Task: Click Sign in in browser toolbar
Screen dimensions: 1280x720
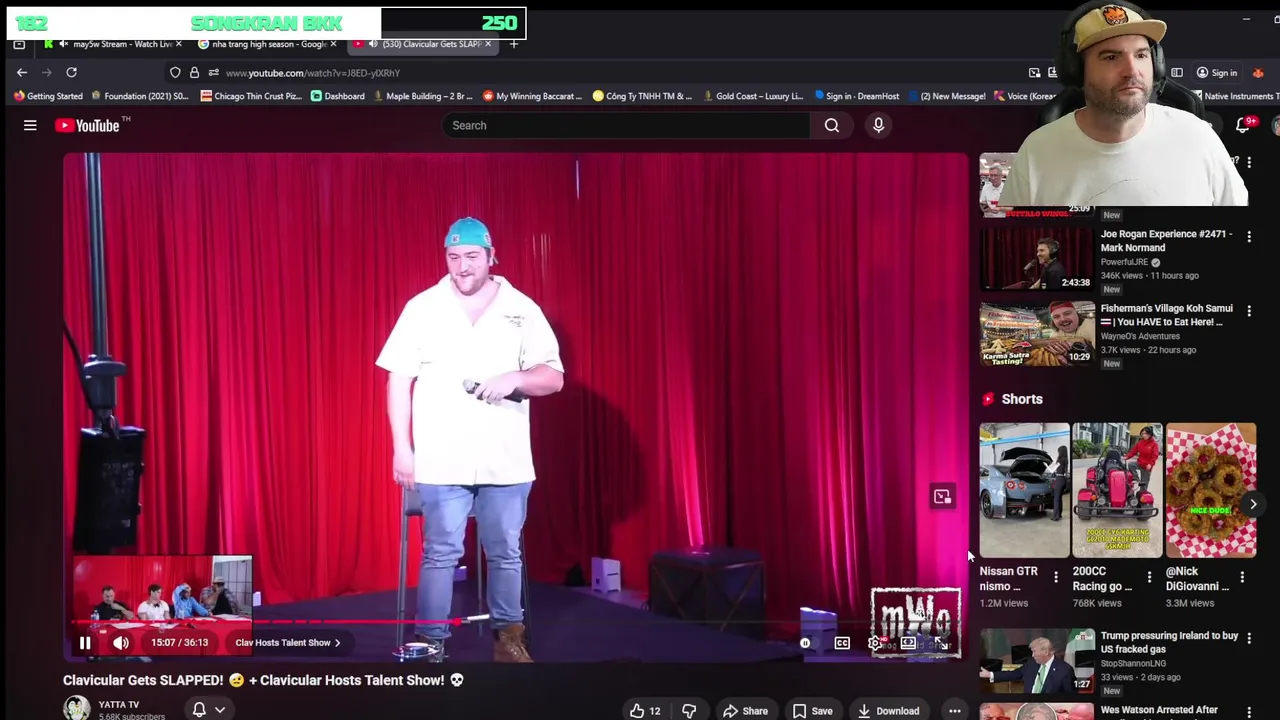Action: point(1216,72)
